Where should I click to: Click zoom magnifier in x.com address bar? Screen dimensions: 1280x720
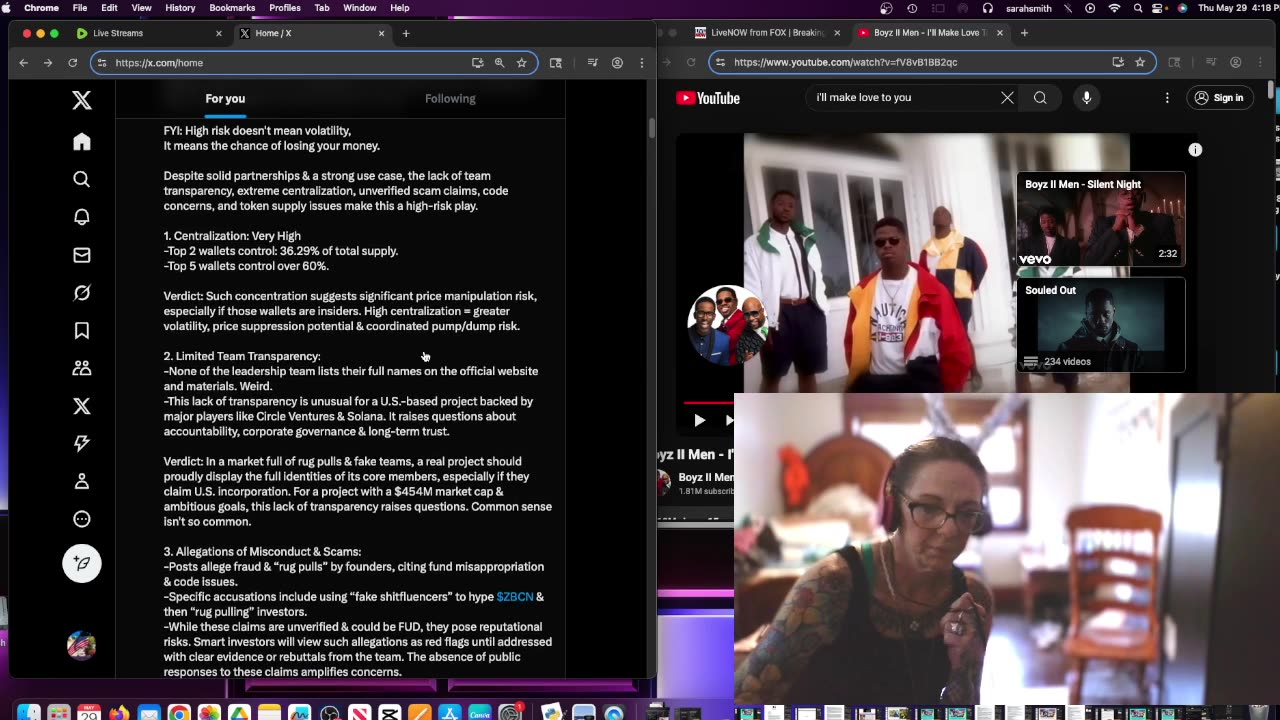499,62
